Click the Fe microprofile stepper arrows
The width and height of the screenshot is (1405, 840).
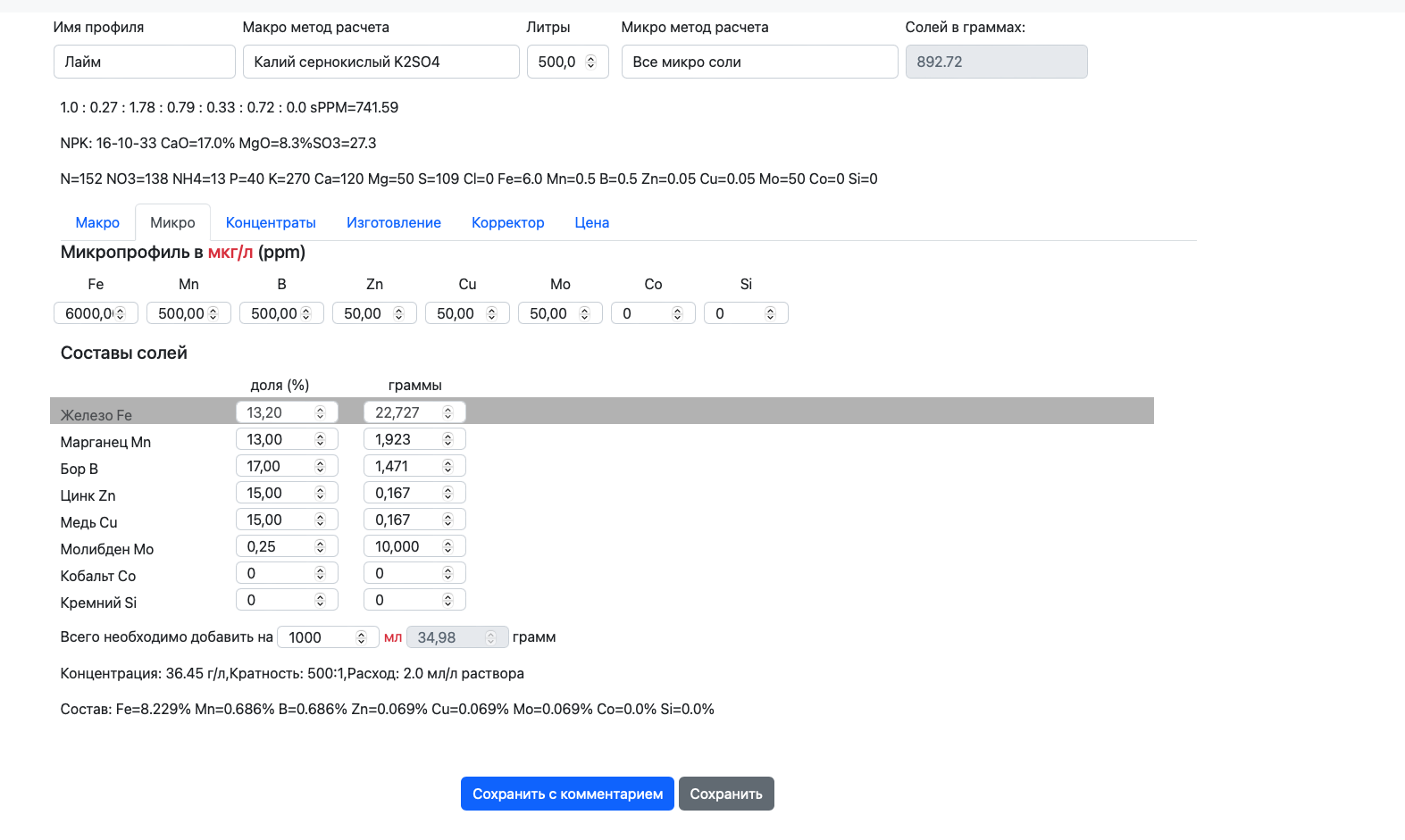(x=121, y=313)
